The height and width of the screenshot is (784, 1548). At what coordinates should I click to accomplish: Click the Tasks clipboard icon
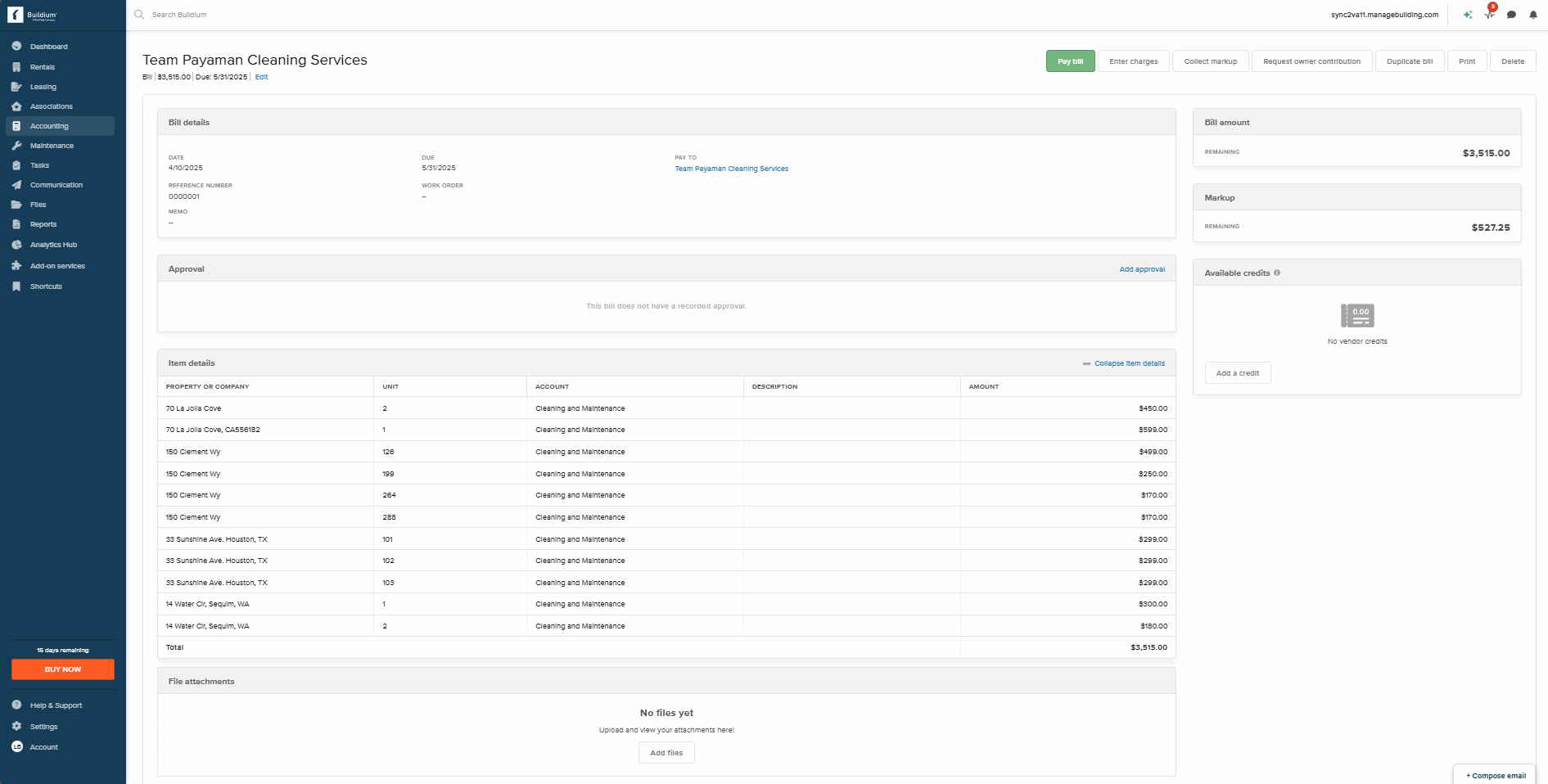(16, 165)
